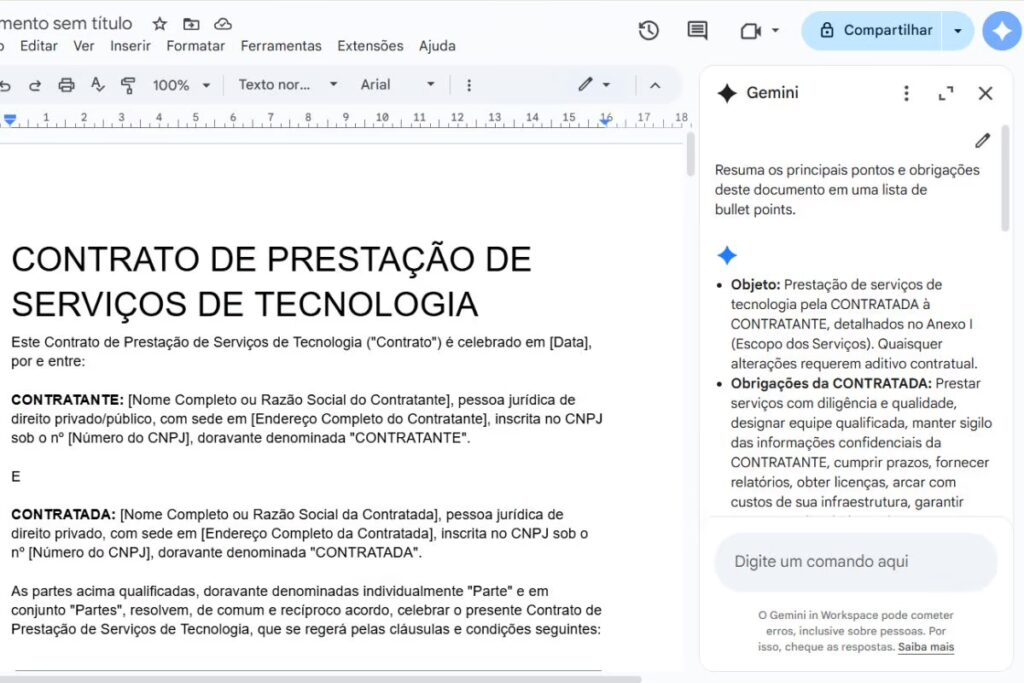Click the left indent ruler marker
Image resolution: width=1024 pixels, height=683 pixels.
(x=10, y=119)
